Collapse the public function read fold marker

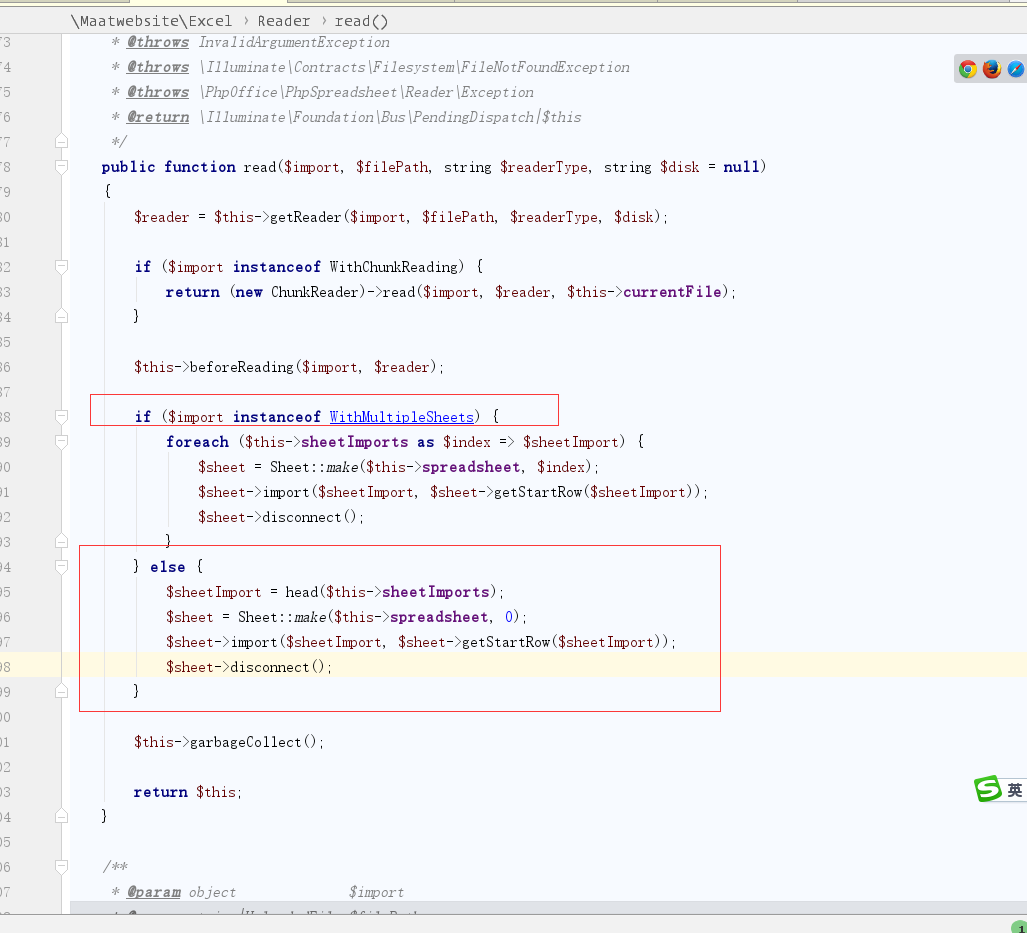[x=62, y=166]
